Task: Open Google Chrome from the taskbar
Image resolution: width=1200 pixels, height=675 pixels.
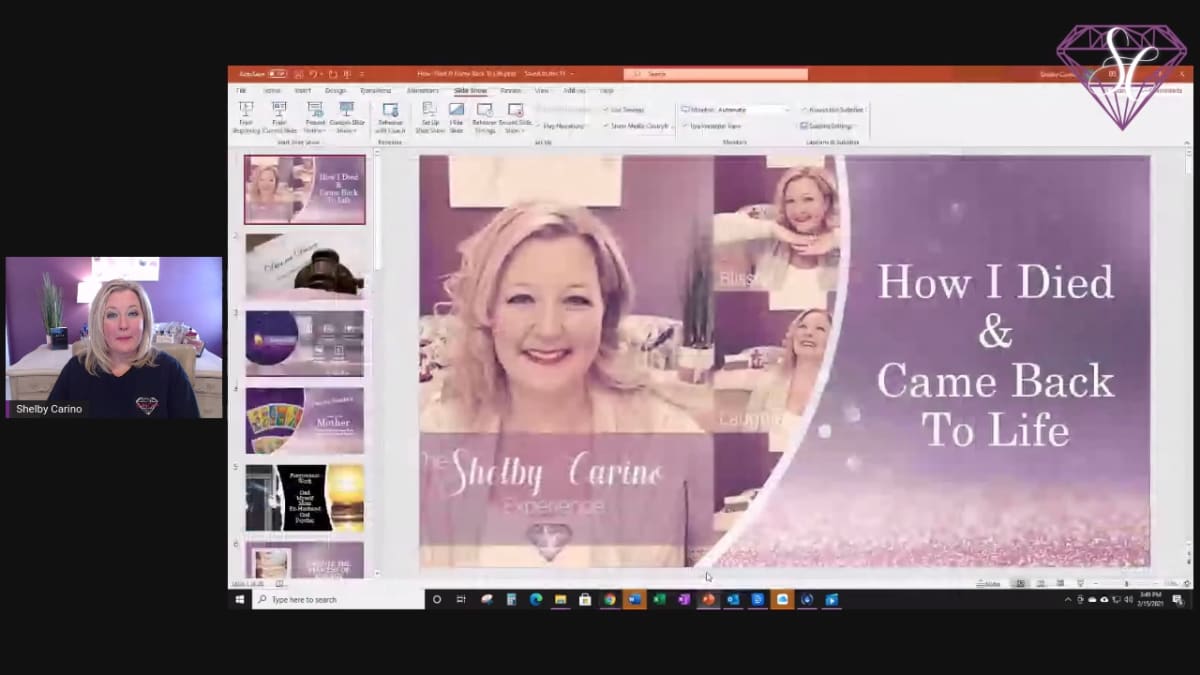Action: pos(609,599)
